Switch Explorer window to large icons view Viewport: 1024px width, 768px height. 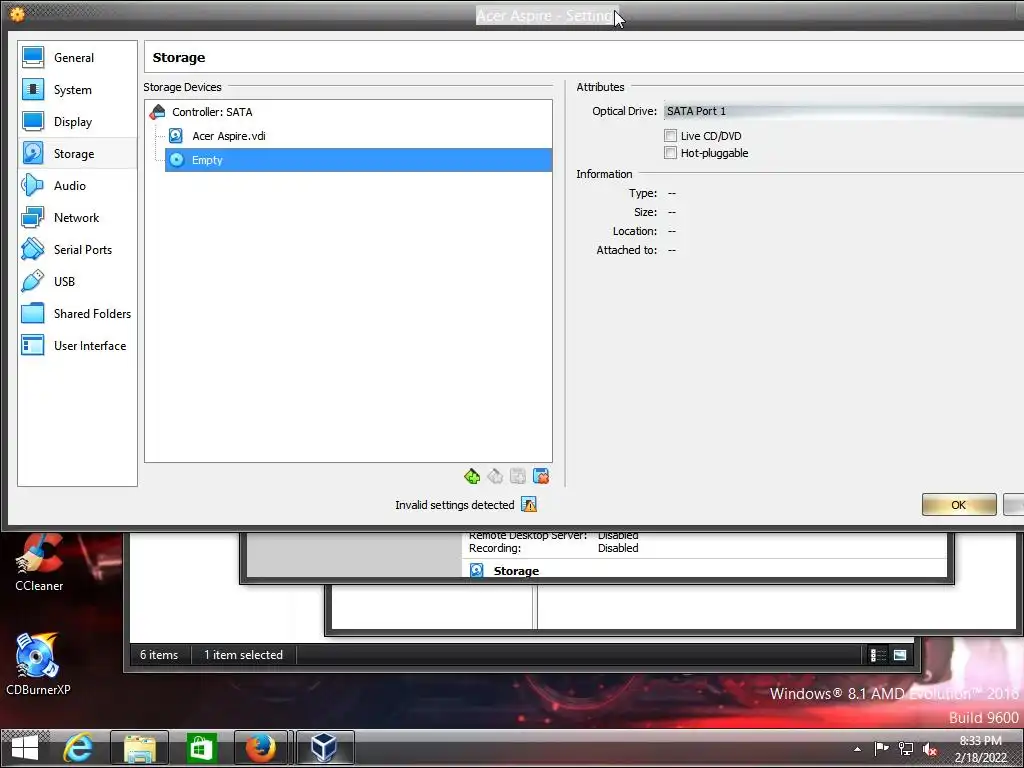[x=900, y=655]
